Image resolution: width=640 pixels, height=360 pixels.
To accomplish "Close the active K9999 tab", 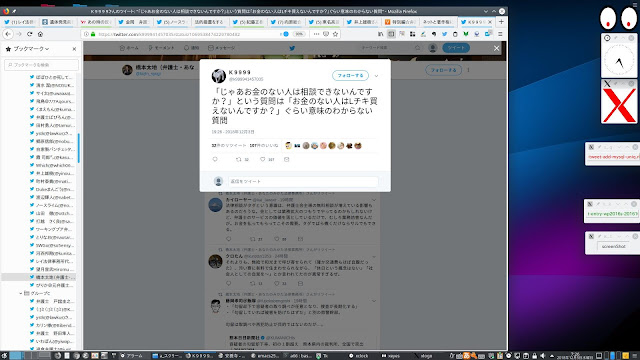I will pos(490,22).
